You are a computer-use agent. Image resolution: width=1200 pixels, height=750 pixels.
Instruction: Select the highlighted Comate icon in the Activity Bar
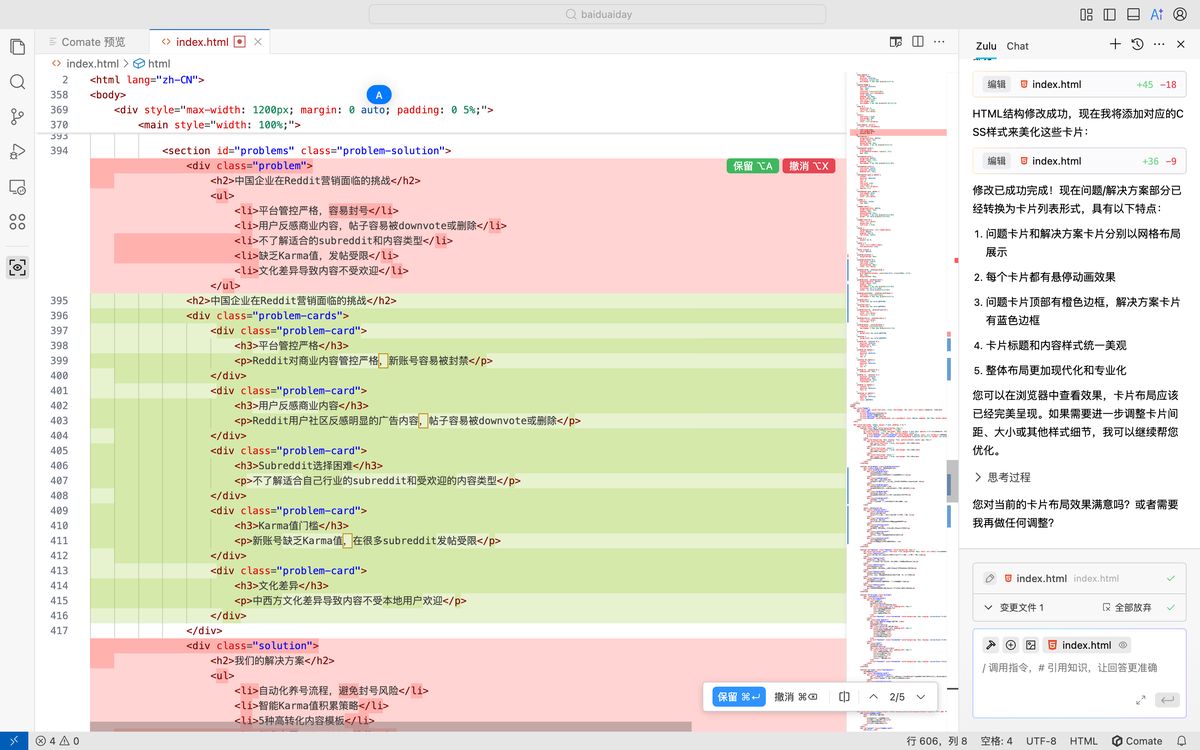coord(17,267)
